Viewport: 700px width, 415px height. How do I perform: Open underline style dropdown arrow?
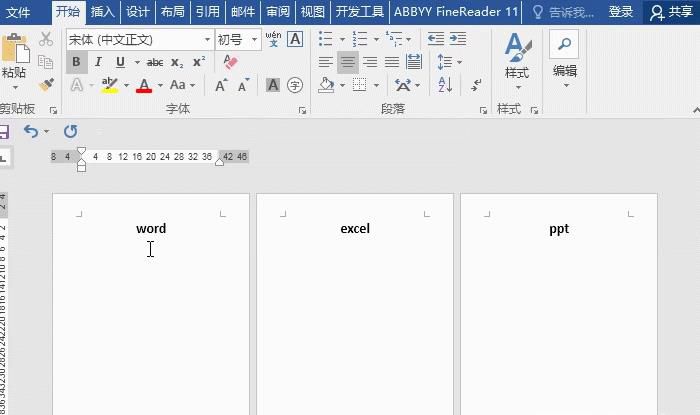click(137, 62)
